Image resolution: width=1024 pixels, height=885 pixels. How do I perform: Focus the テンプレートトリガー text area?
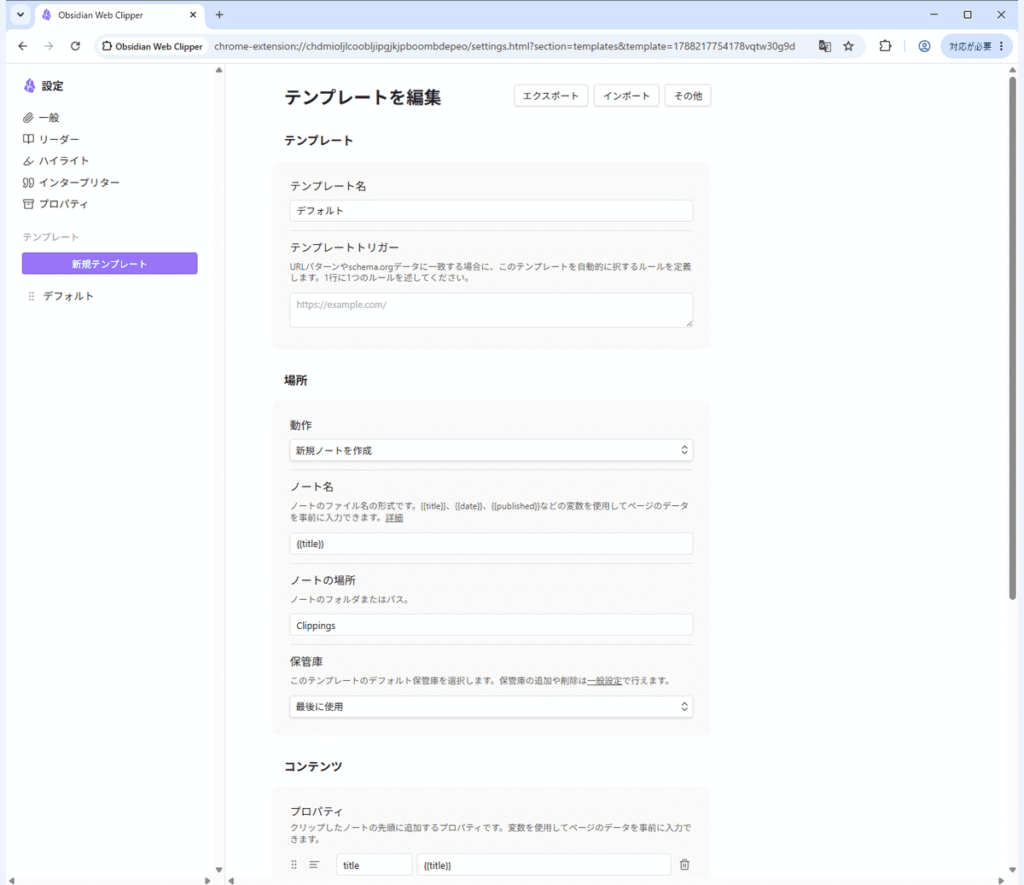pyautogui.click(x=491, y=310)
